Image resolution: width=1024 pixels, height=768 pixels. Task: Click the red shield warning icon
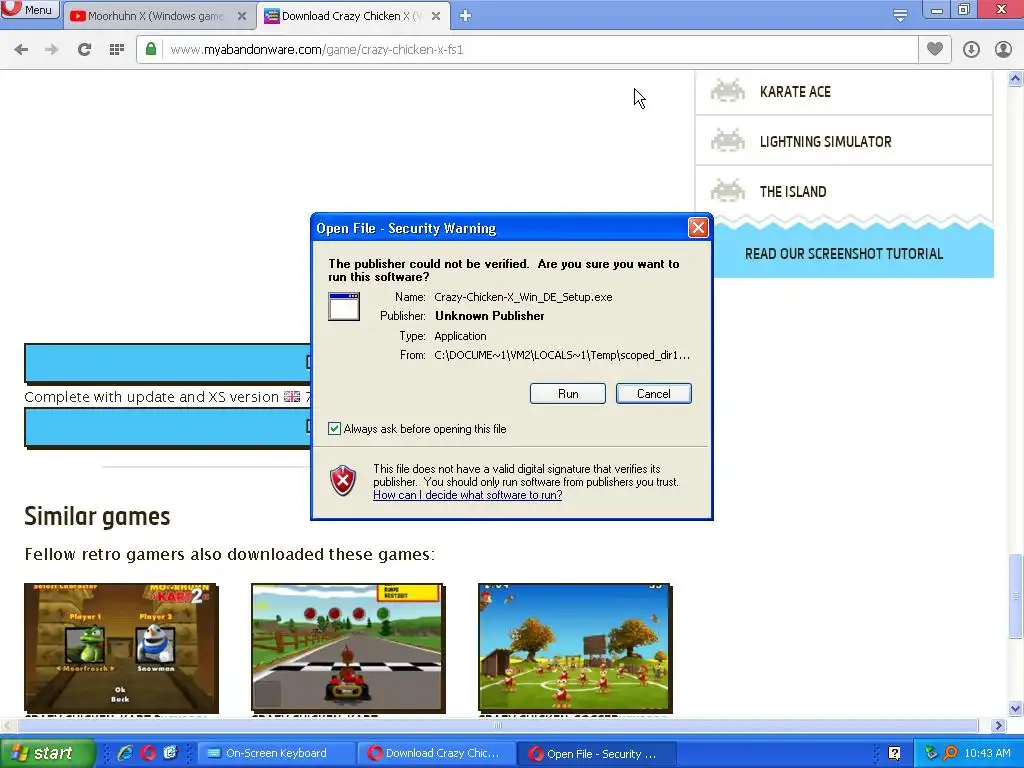click(342, 481)
